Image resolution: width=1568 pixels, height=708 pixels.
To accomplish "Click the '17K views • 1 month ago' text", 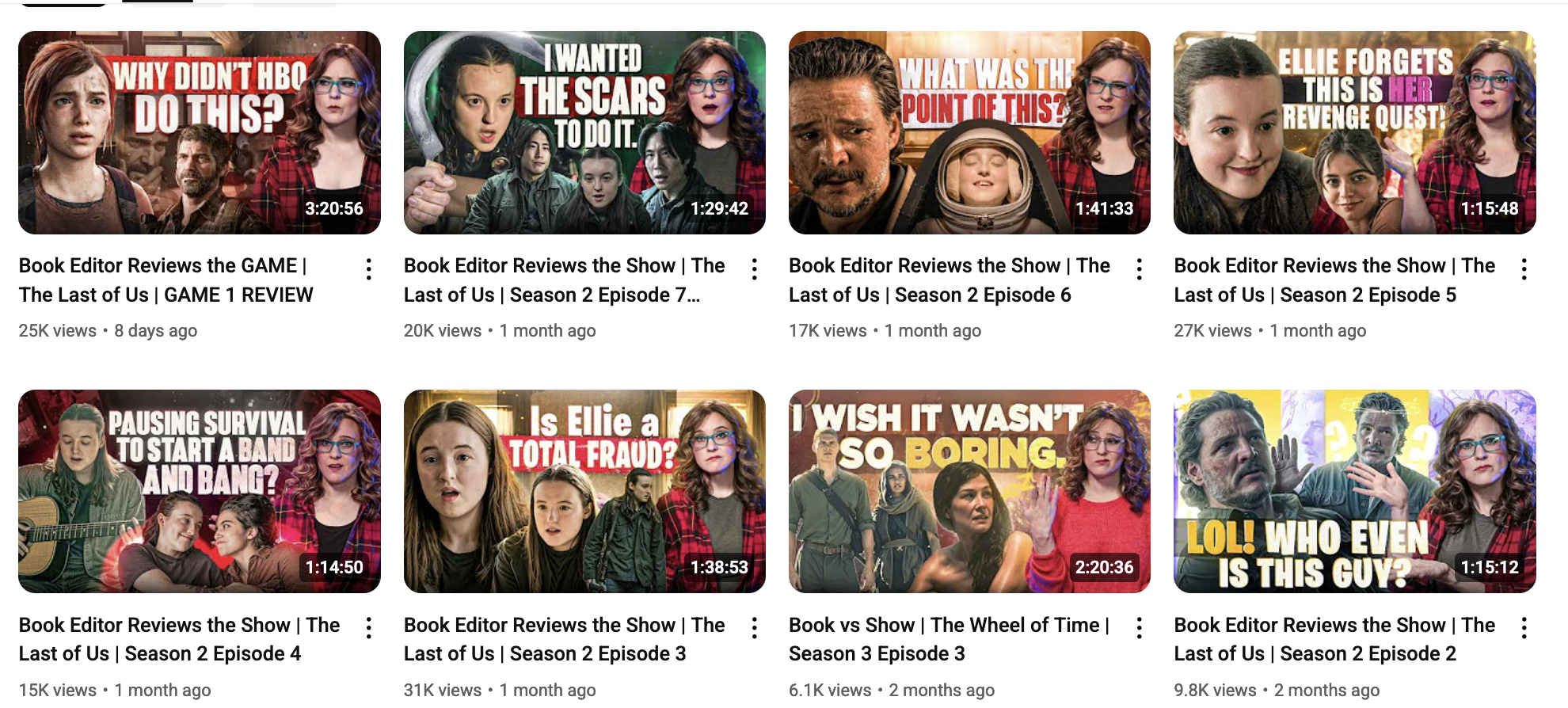I will click(885, 331).
